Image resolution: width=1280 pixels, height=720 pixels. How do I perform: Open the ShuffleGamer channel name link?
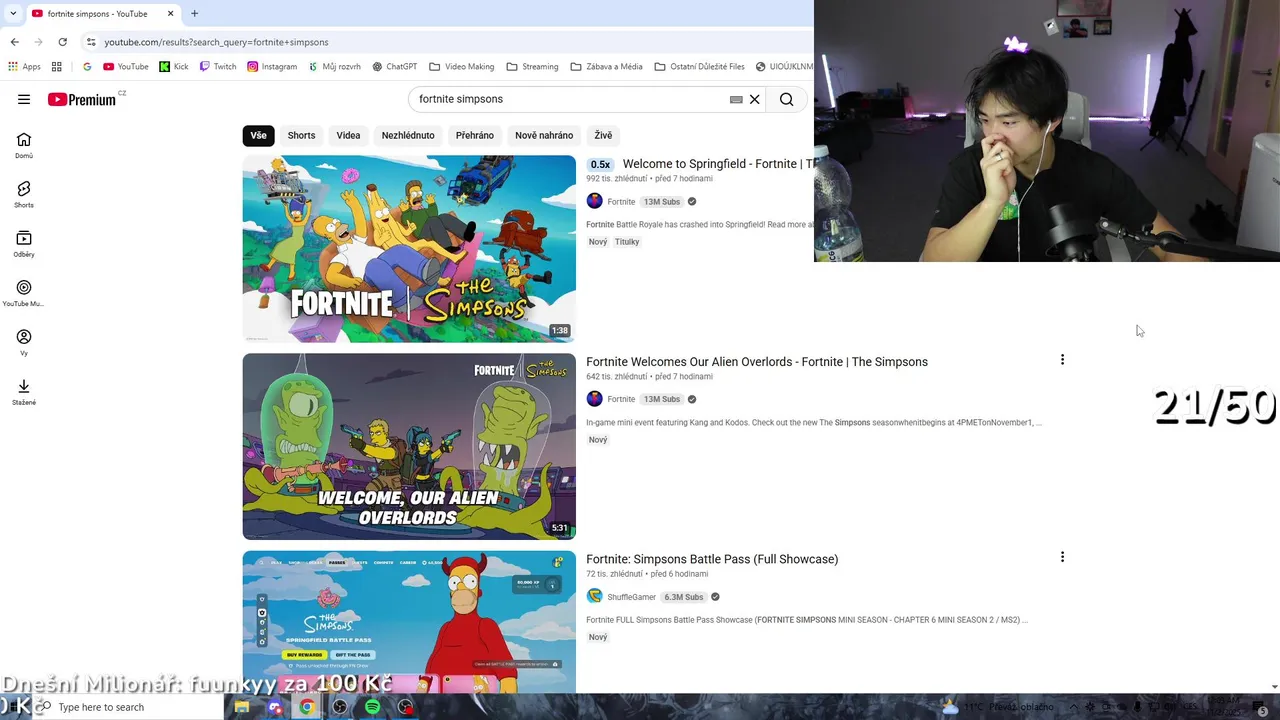coord(631,597)
